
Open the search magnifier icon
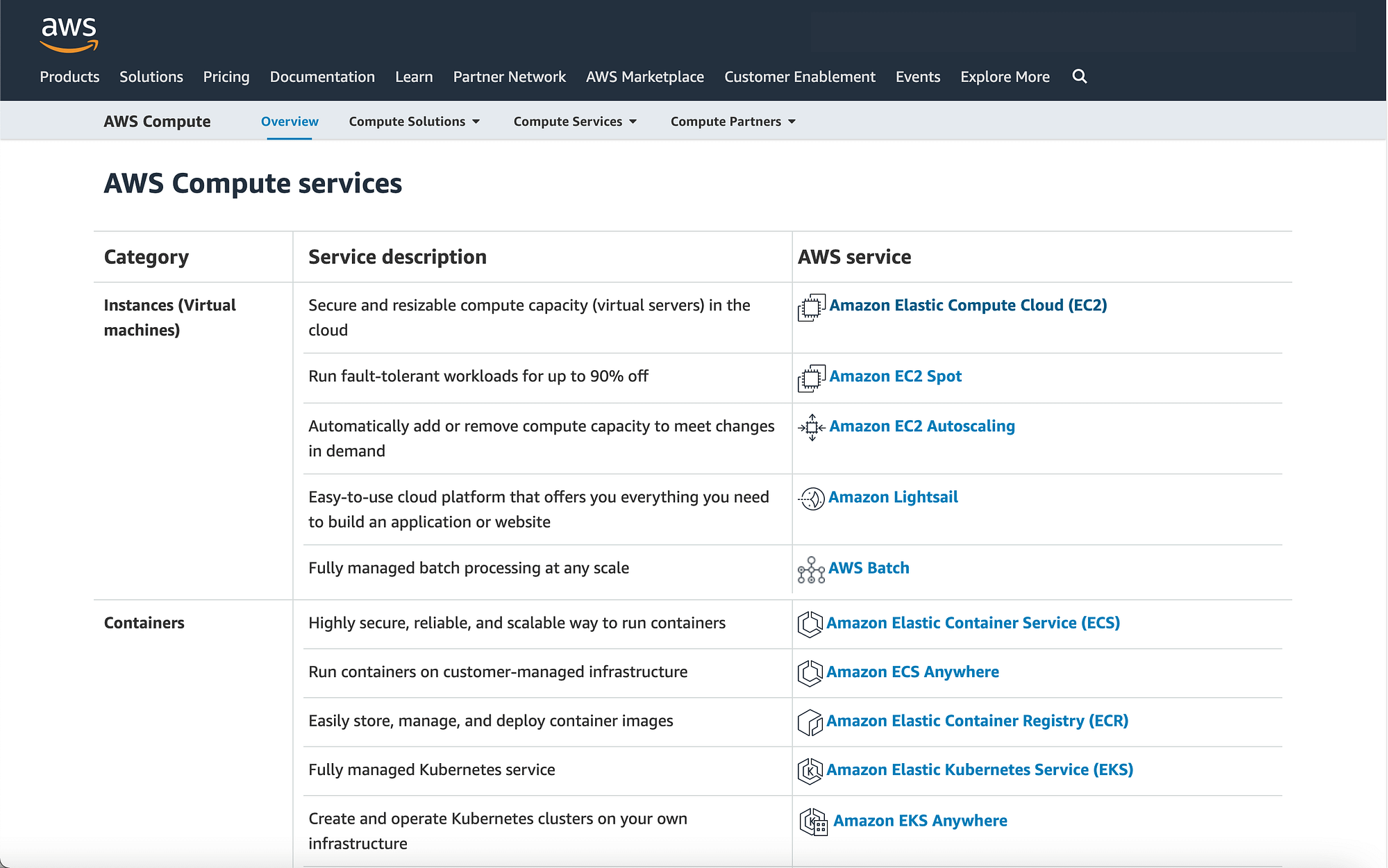tap(1079, 76)
